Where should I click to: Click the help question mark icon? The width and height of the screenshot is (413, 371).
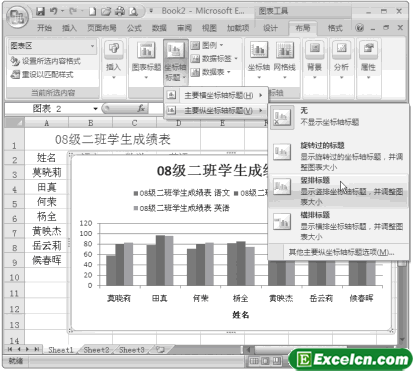(x=359, y=28)
